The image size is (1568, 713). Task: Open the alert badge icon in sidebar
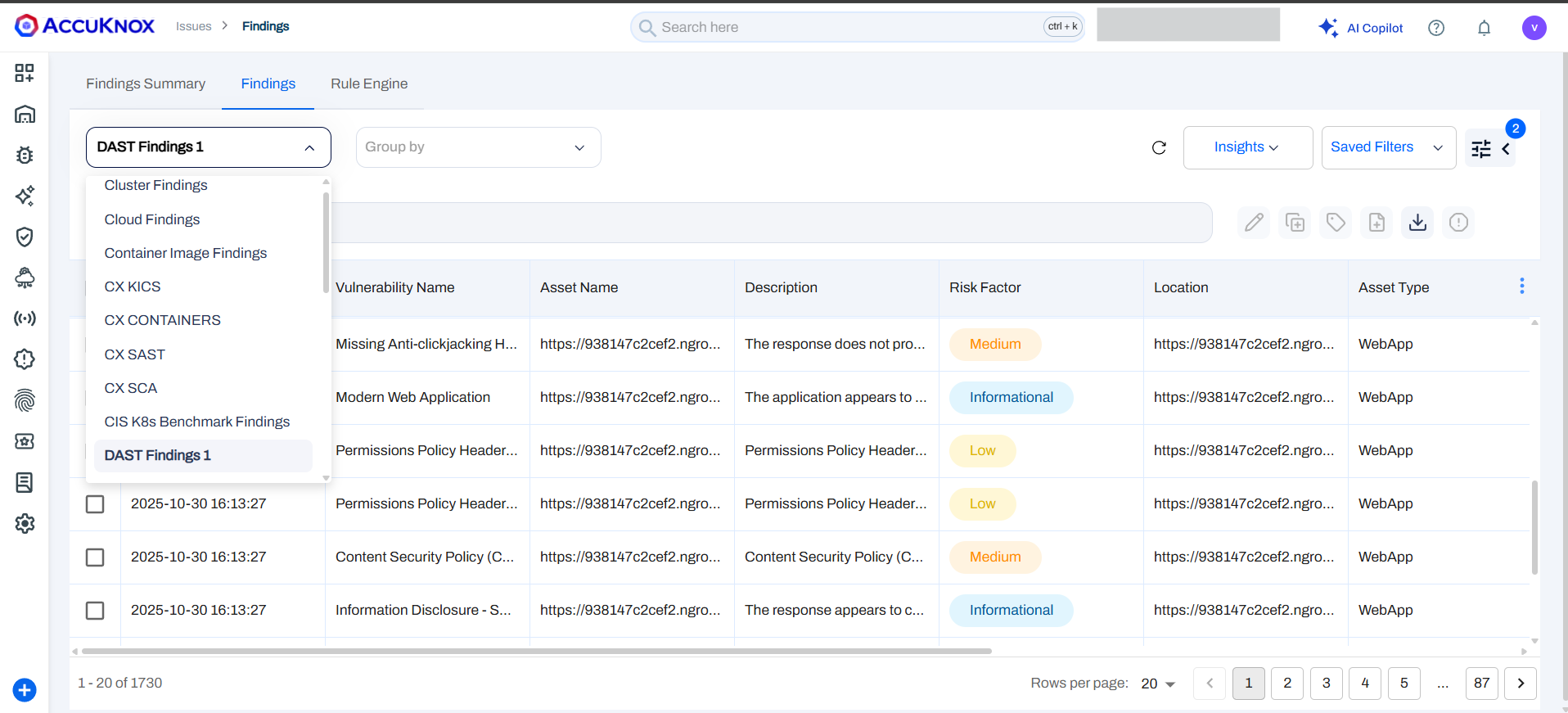tap(25, 359)
